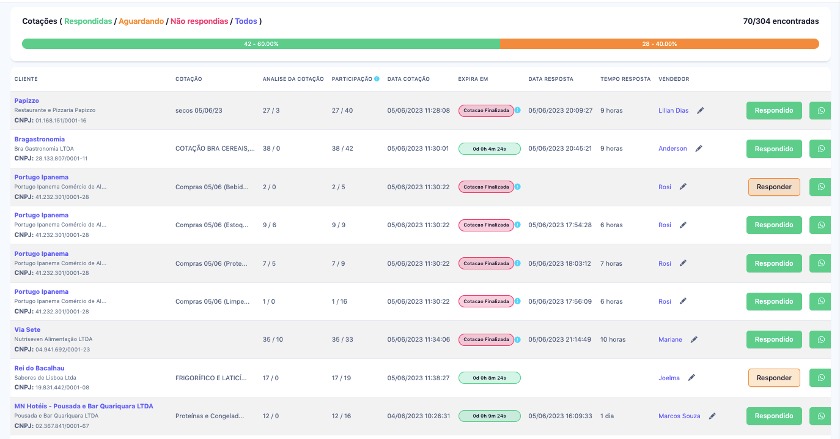The image size is (840, 439).
Task: Open WhatsApp for the Bragastronomia row
Action: [821, 149]
